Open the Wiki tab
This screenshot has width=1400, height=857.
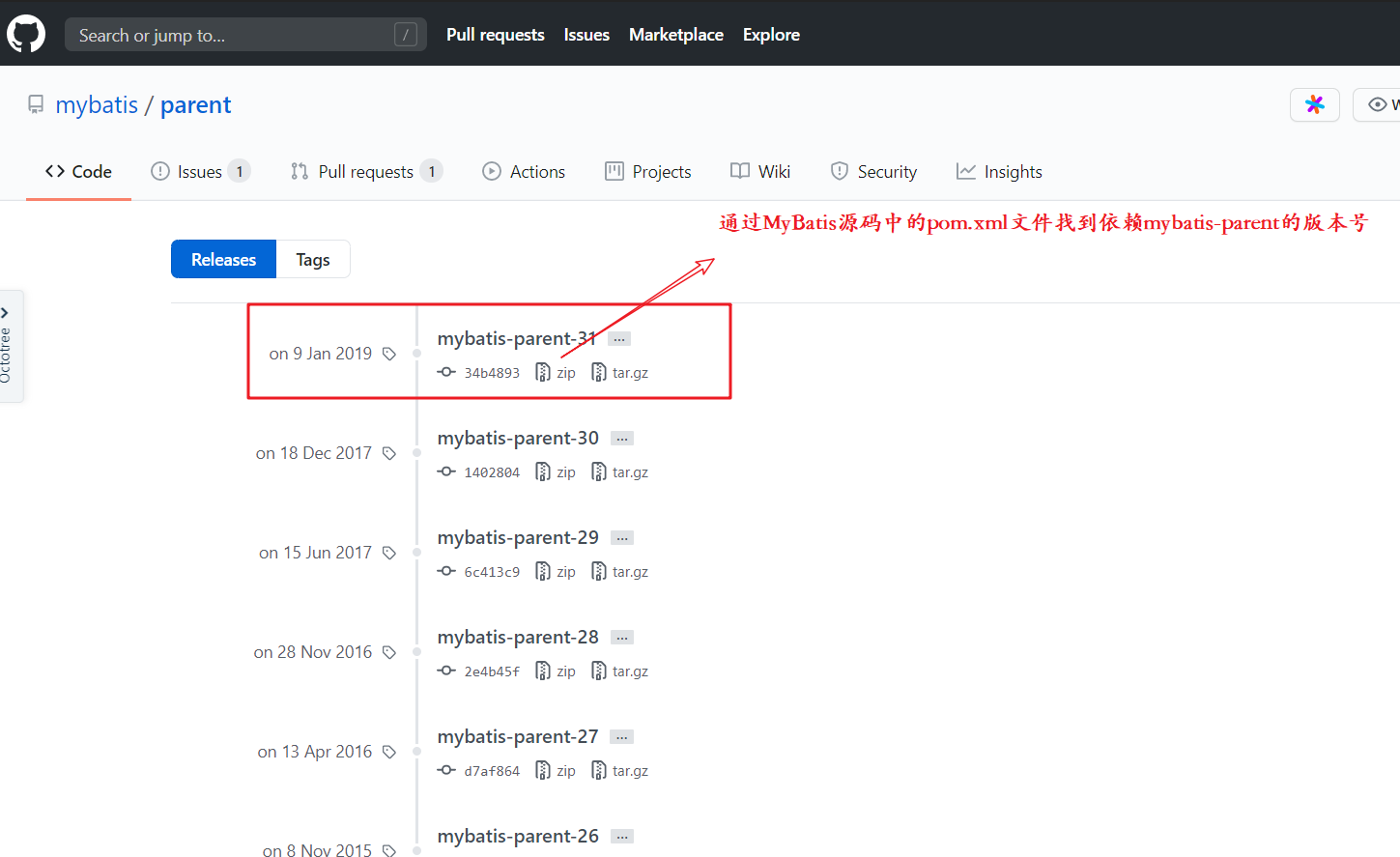(760, 171)
